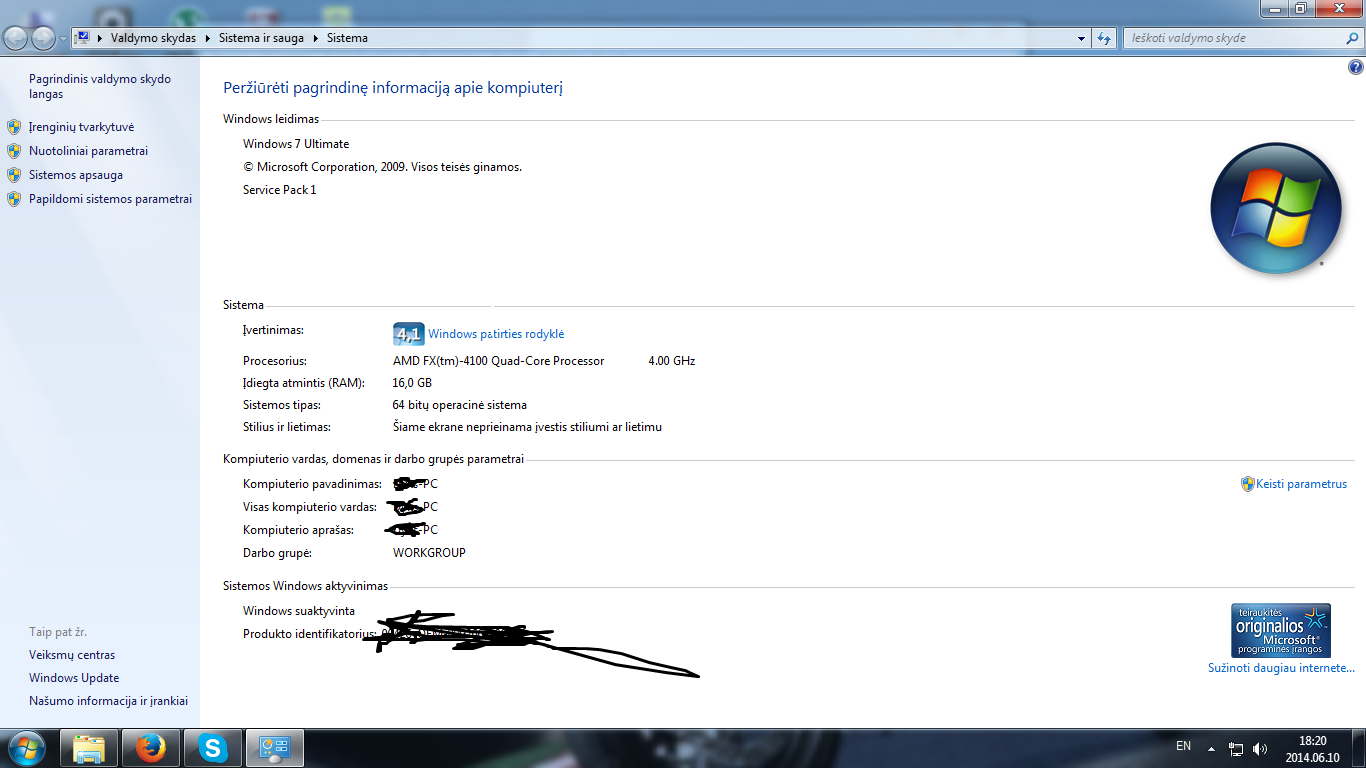Image resolution: width=1366 pixels, height=768 pixels.
Task: Click the Windows 7 Ultimate text
Action: tap(296, 144)
